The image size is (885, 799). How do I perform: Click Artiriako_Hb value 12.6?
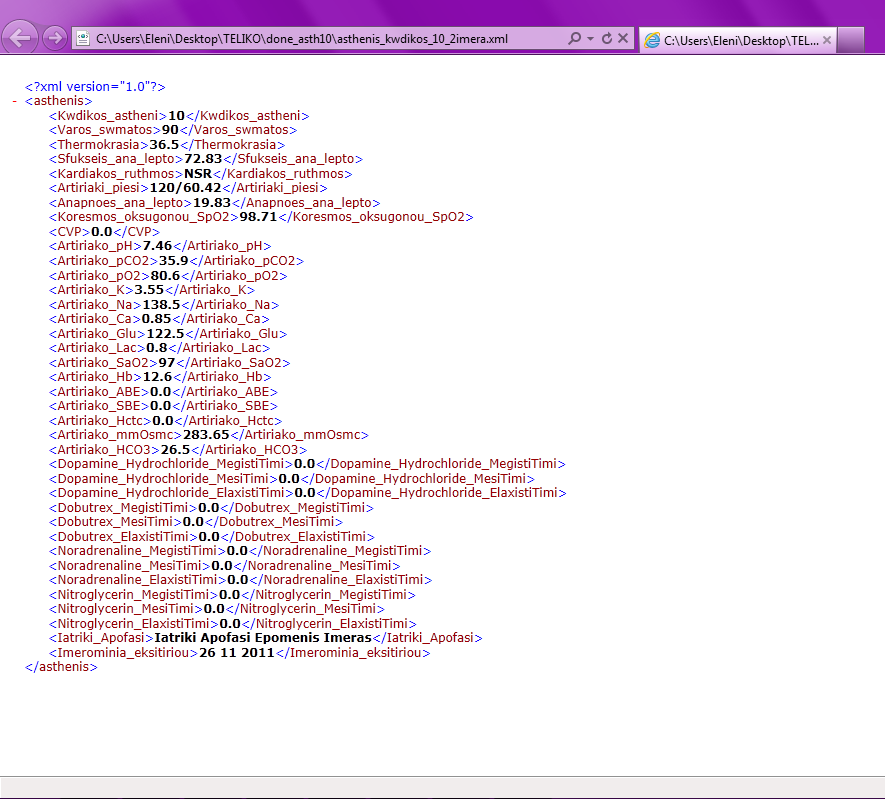[x=157, y=377]
